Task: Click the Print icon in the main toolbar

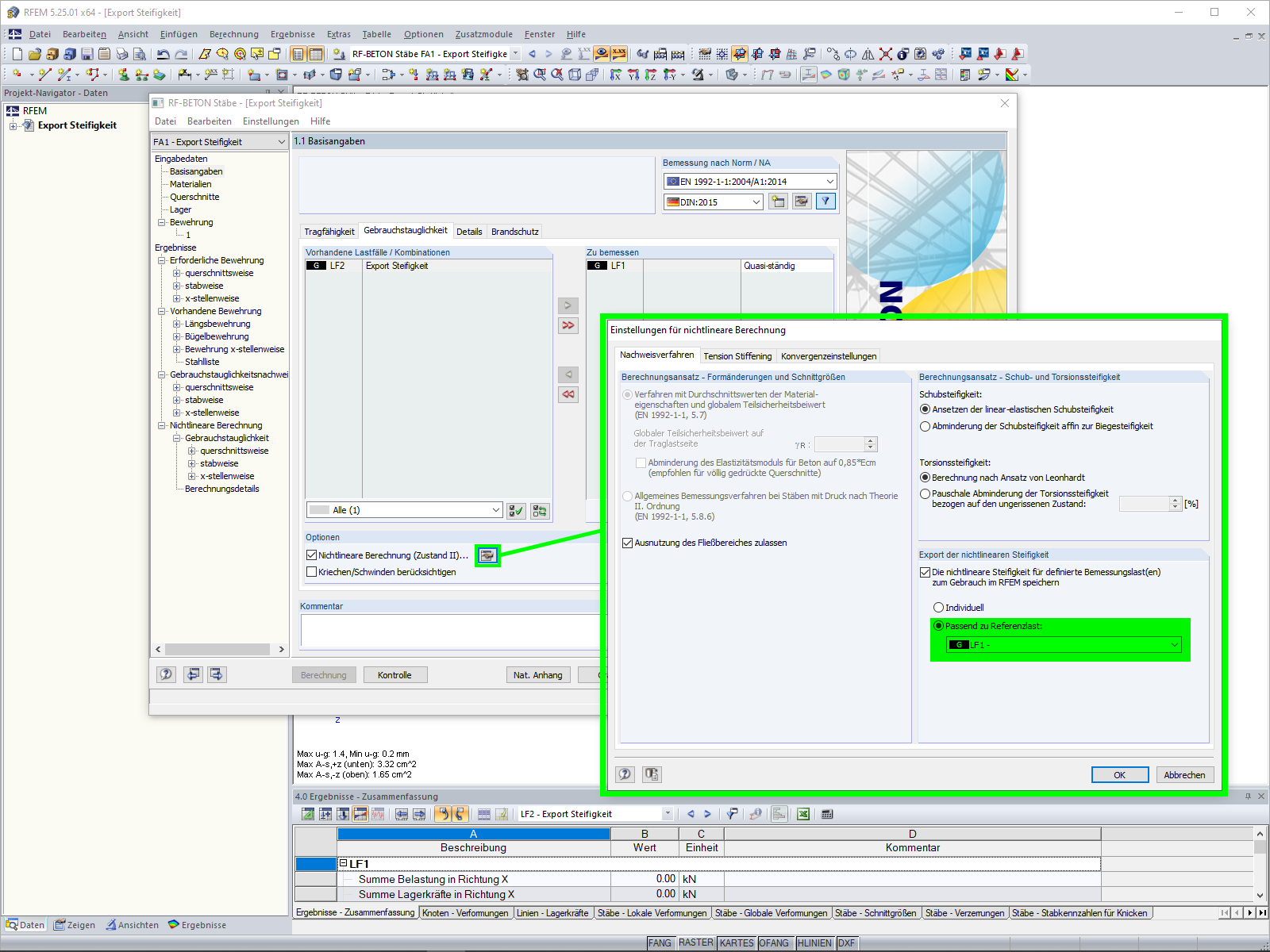Action: (121, 54)
